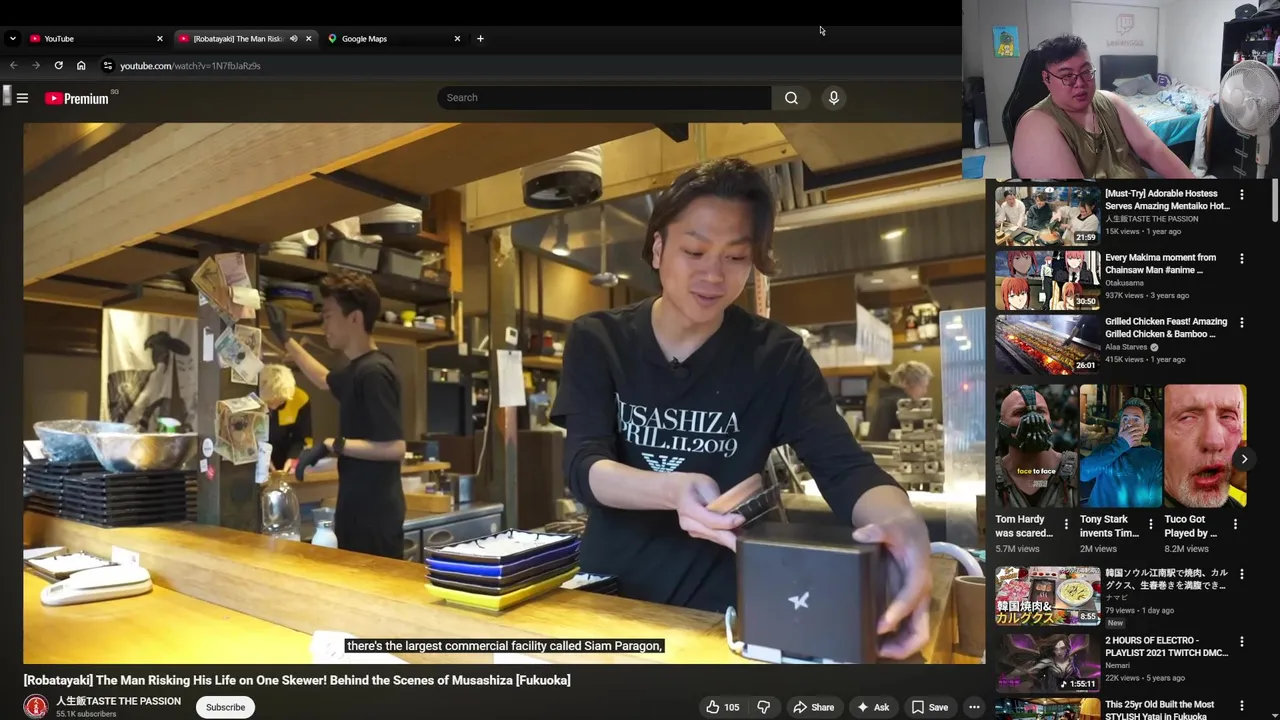Play the Tom Hardy was scared short

(1036, 446)
